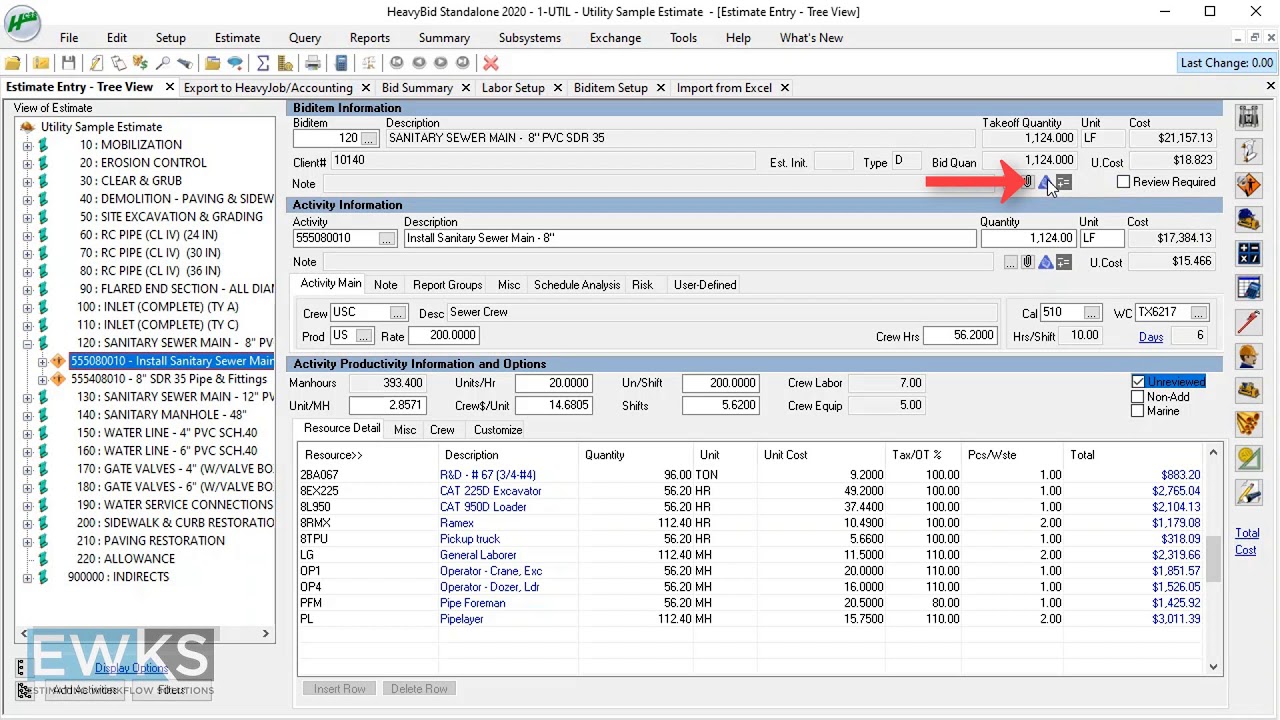The width and height of the screenshot is (1280, 720).
Task: Expand the 10 : MOBILIZATION tree node
Action: (27, 145)
